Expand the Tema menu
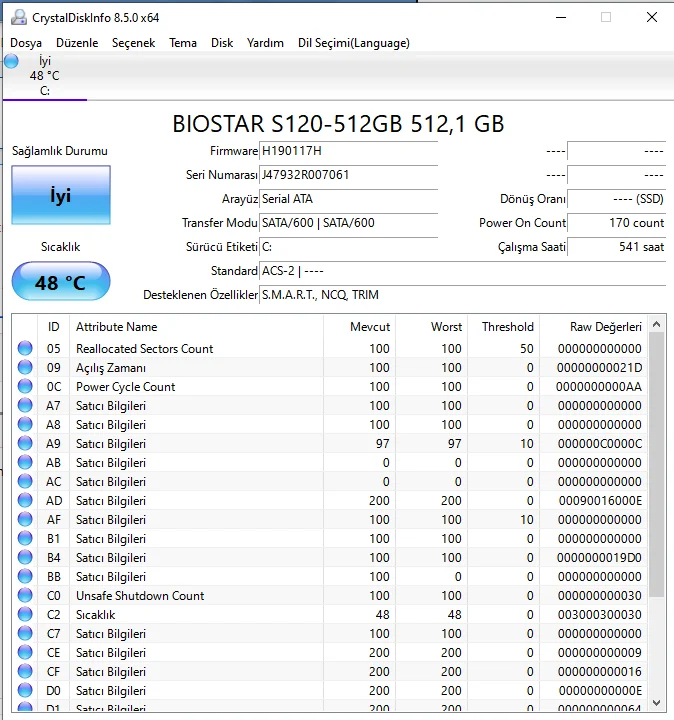This screenshot has width=674, height=720. click(x=183, y=43)
